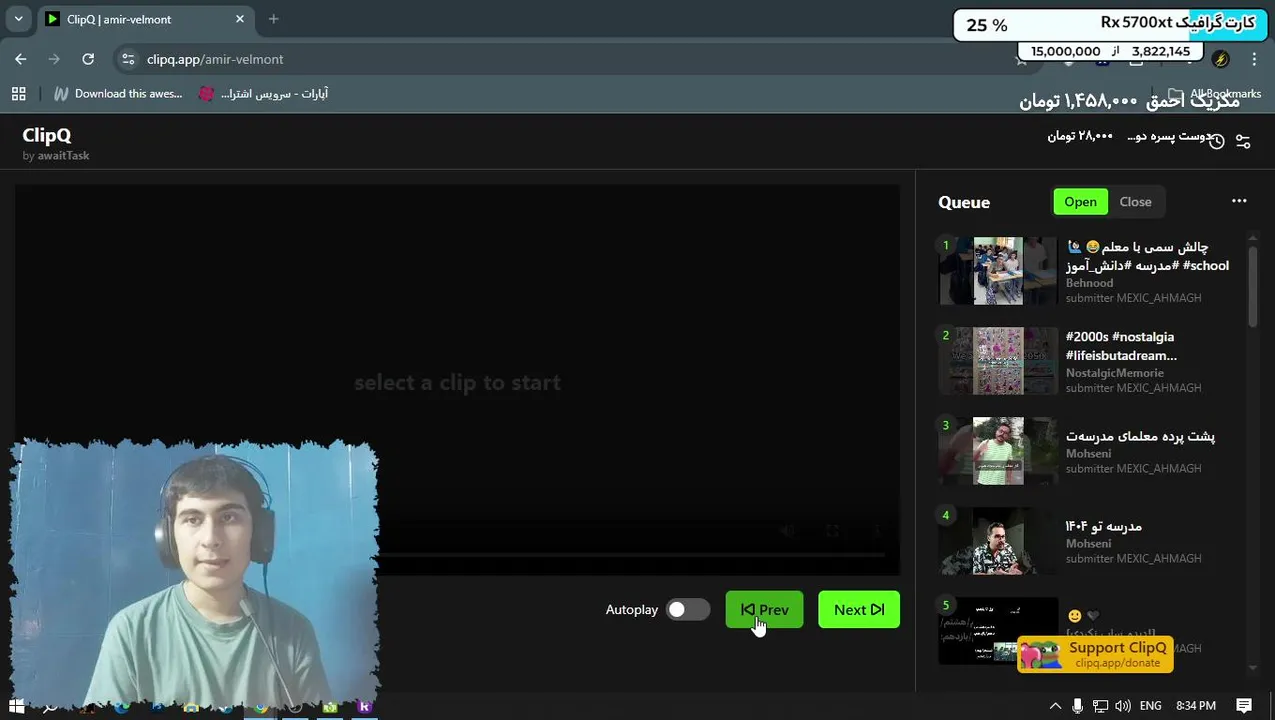Select queue clip 1 thumbnail
Viewport: 1275px width, 720px height.
pyautogui.click(x=998, y=271)
